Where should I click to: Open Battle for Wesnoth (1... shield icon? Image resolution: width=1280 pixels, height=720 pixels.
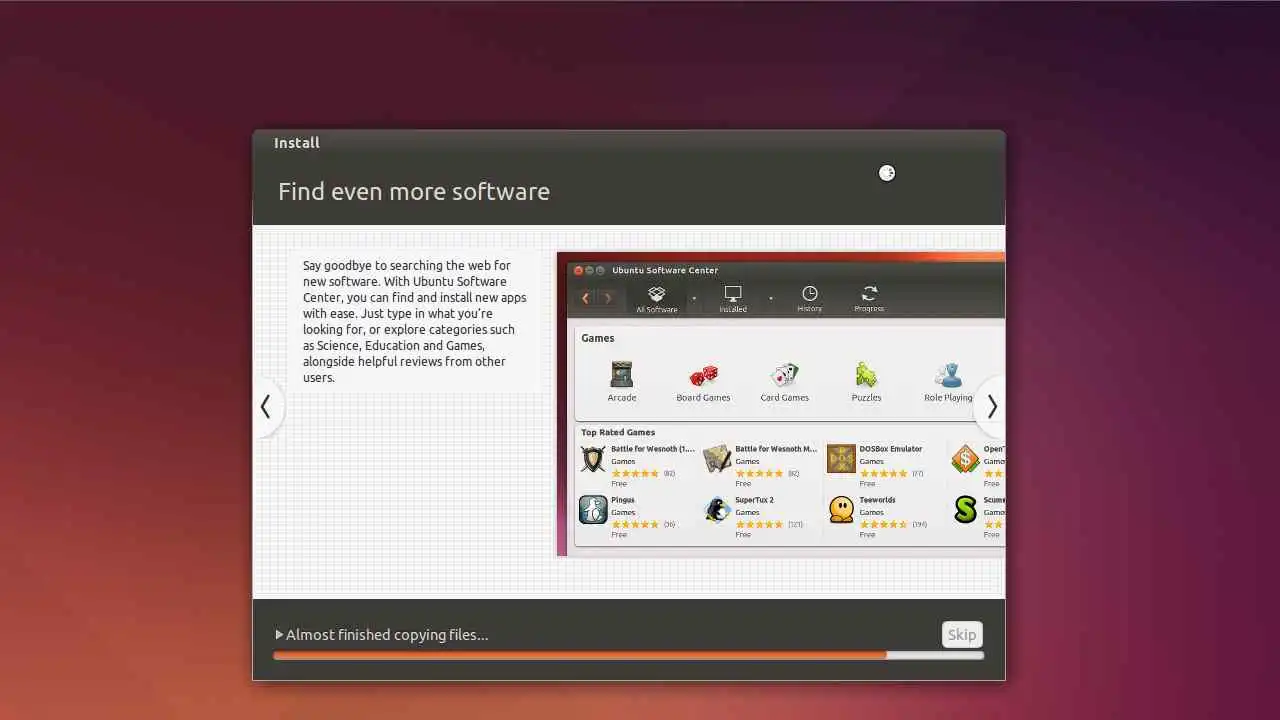(593, 459)
